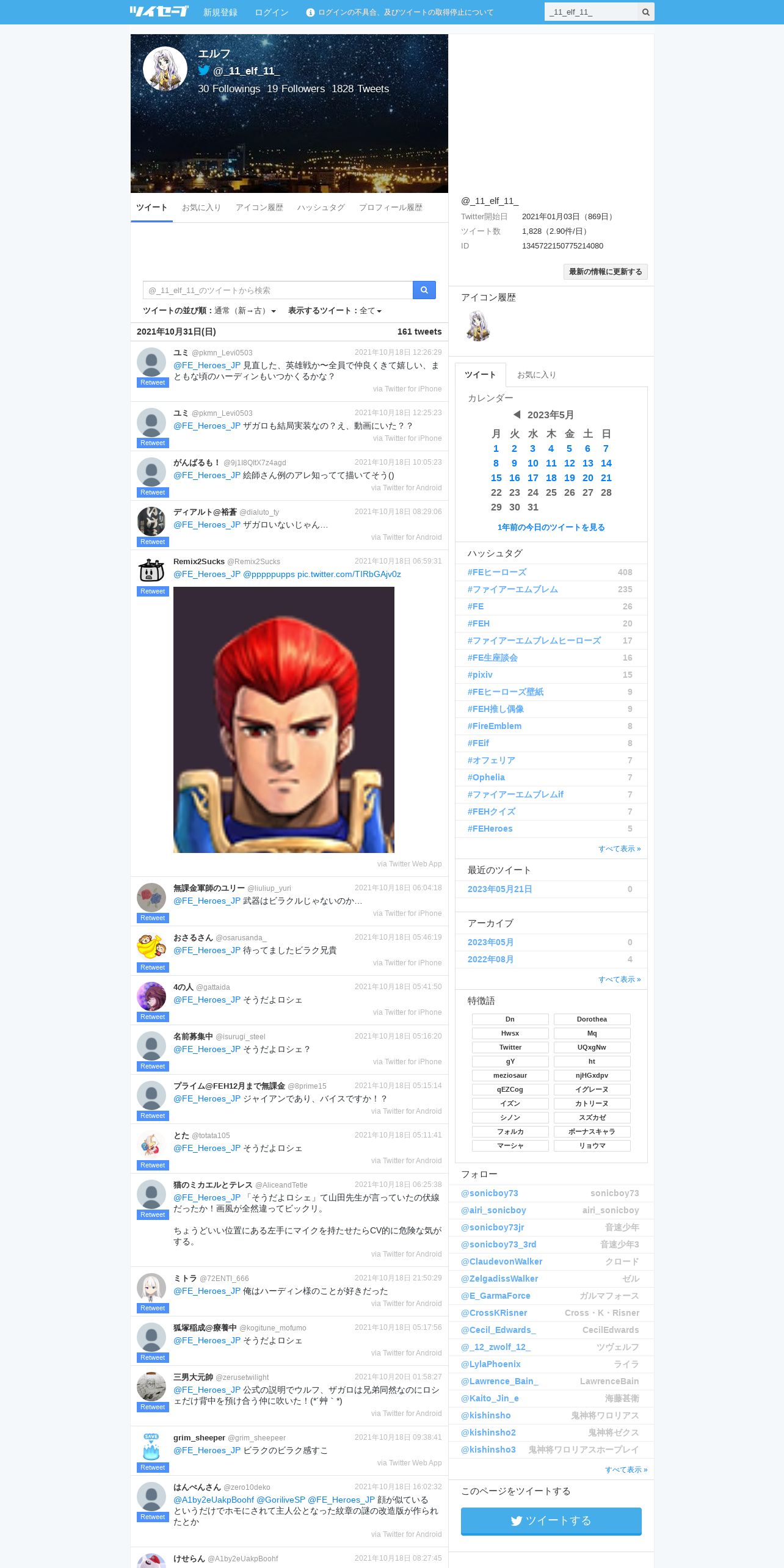Viewport: 784px width, 1568px height.
Task: Click 161 tweets count text
Action: click(419, 332)
